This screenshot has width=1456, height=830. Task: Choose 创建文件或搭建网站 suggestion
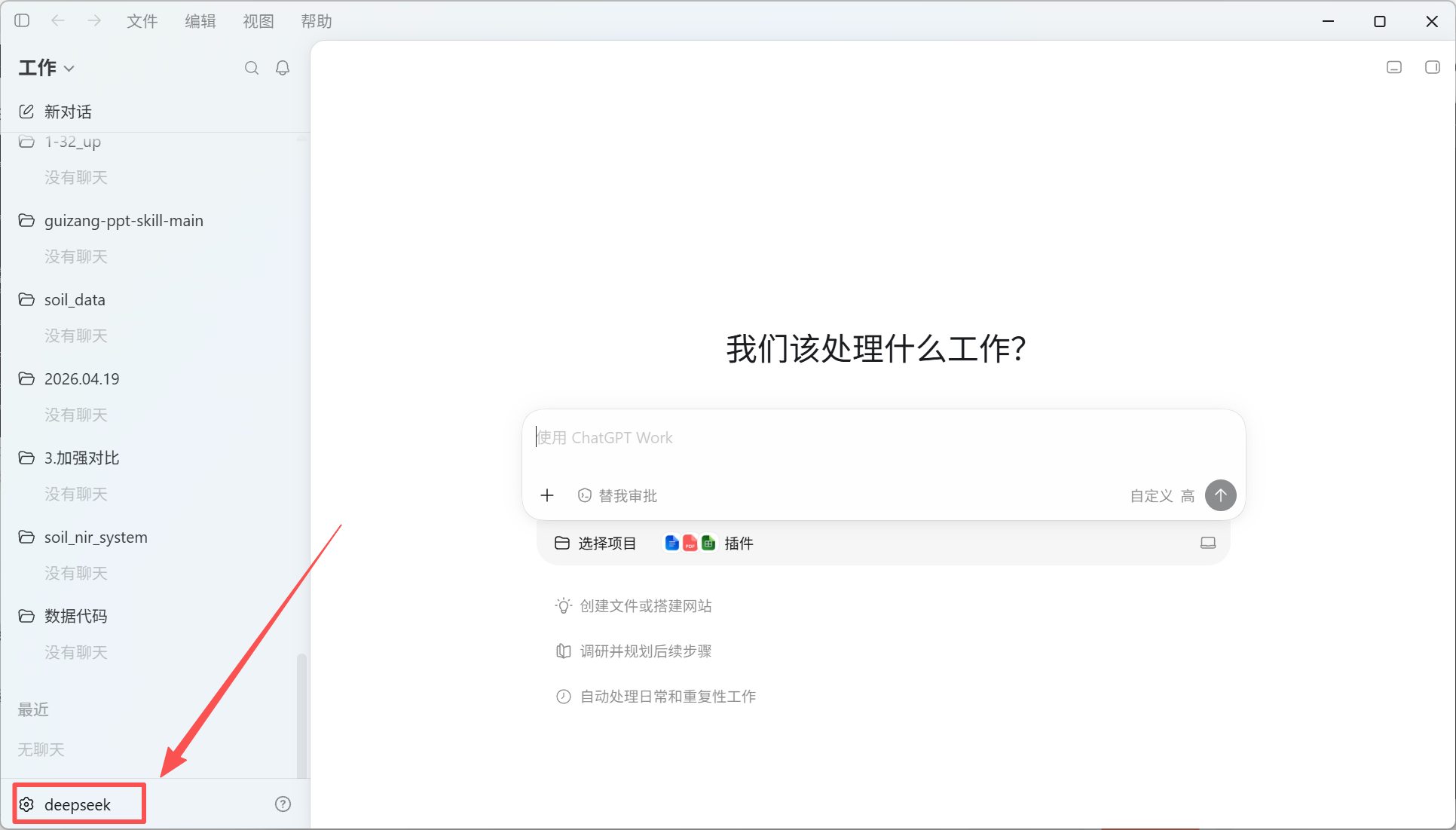(x=634, y=606)
